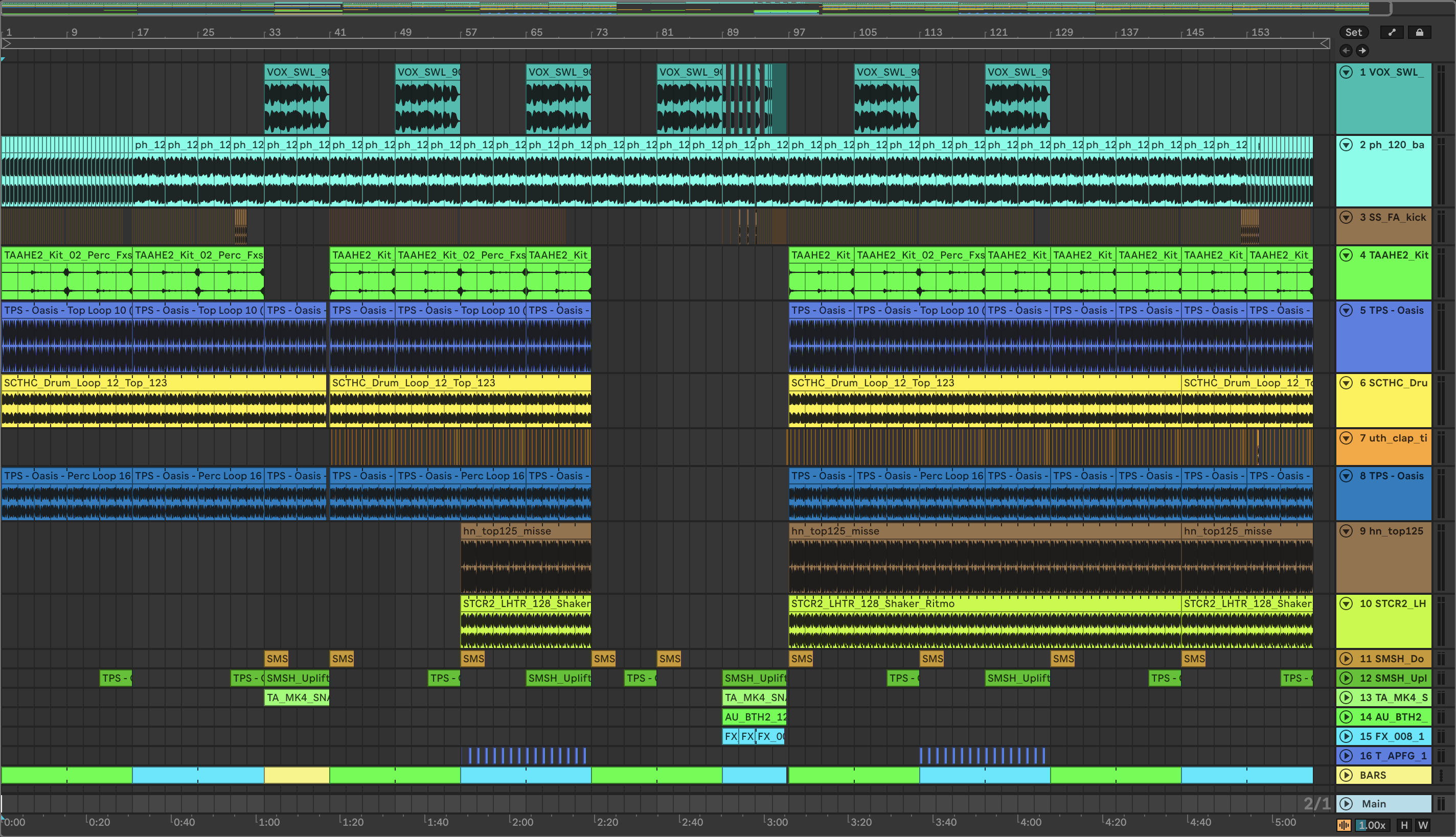
Task: Unfold the Main track
Action: point(1346,804)
